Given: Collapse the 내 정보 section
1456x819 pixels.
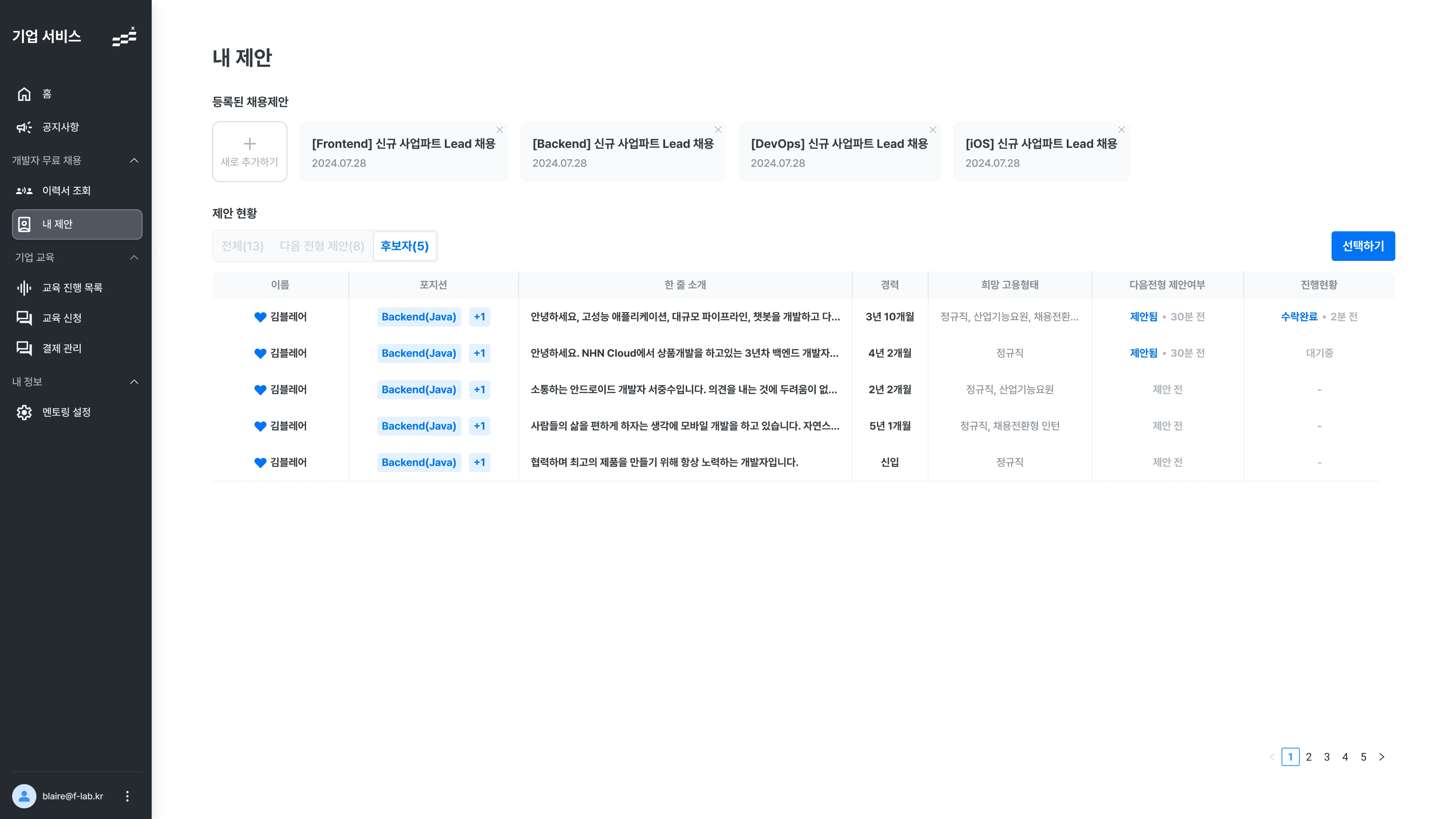Looking at the screenshot, I should 134,382.
